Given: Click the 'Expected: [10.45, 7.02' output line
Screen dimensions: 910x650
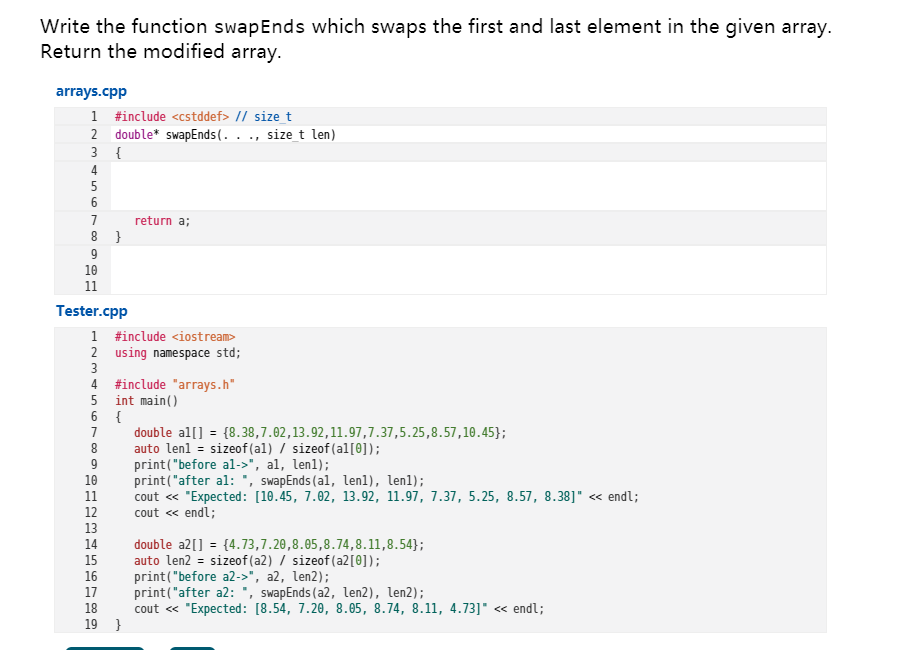Looking at the screenshot, I should pyautogui.click(x=386, y=497).
